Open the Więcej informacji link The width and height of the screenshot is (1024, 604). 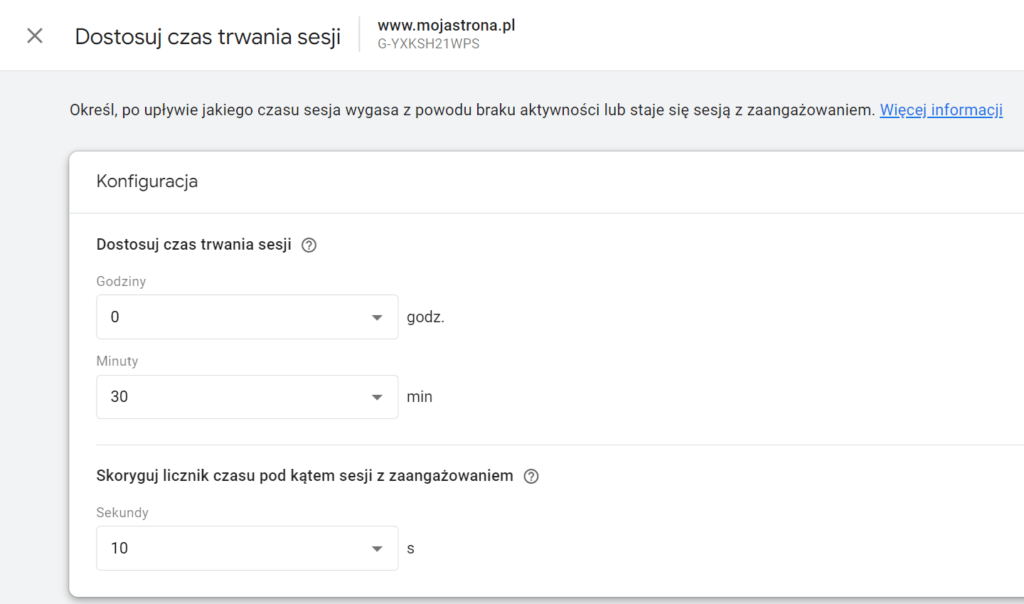pos(941,110)
